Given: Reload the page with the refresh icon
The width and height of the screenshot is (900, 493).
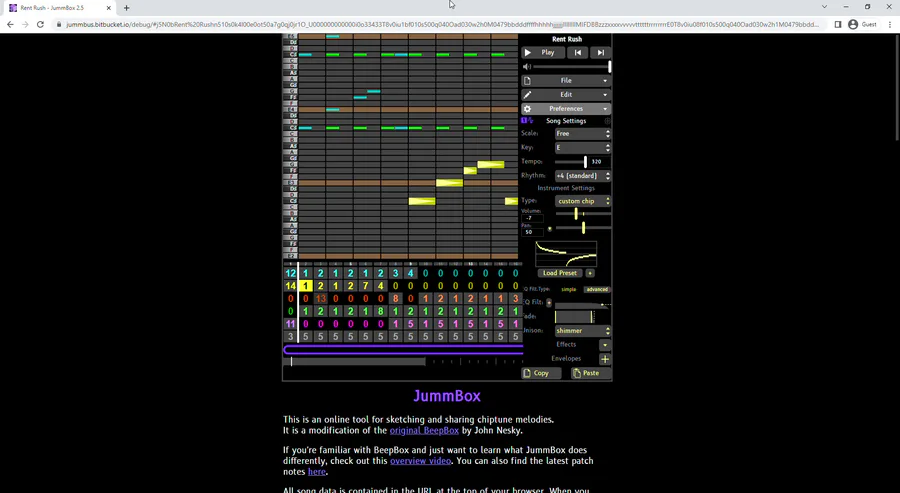Looking at the screenshot, I should pyautogui.click(x=40, y=25).
